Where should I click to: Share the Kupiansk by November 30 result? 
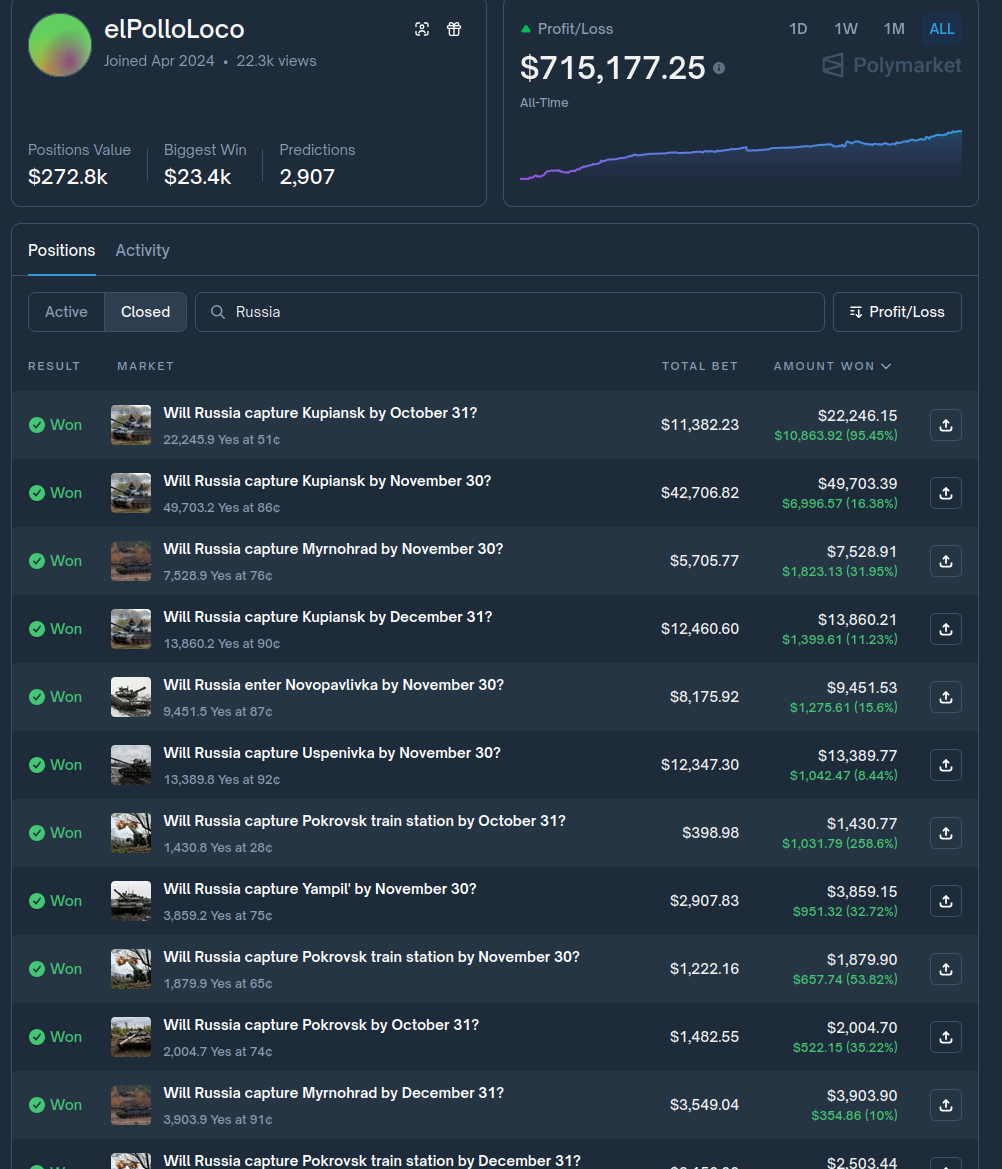tap(945, 493)
